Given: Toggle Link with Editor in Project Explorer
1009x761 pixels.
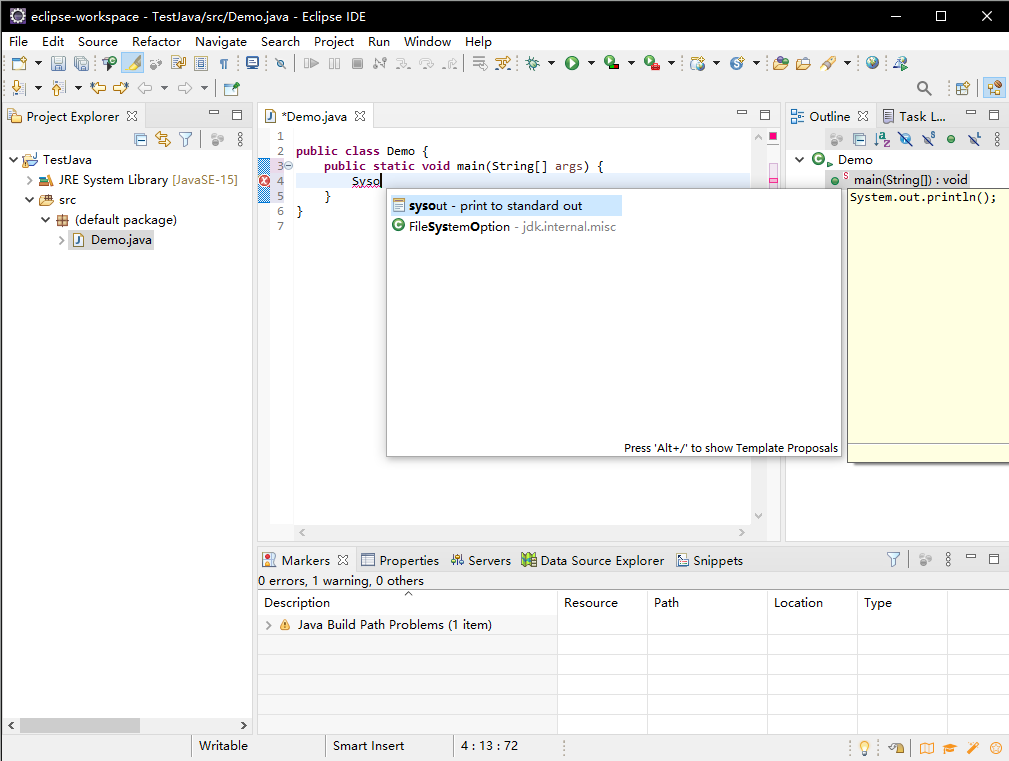Looking at the screenshot, I should pyautogui.click(x=163, y=139).
